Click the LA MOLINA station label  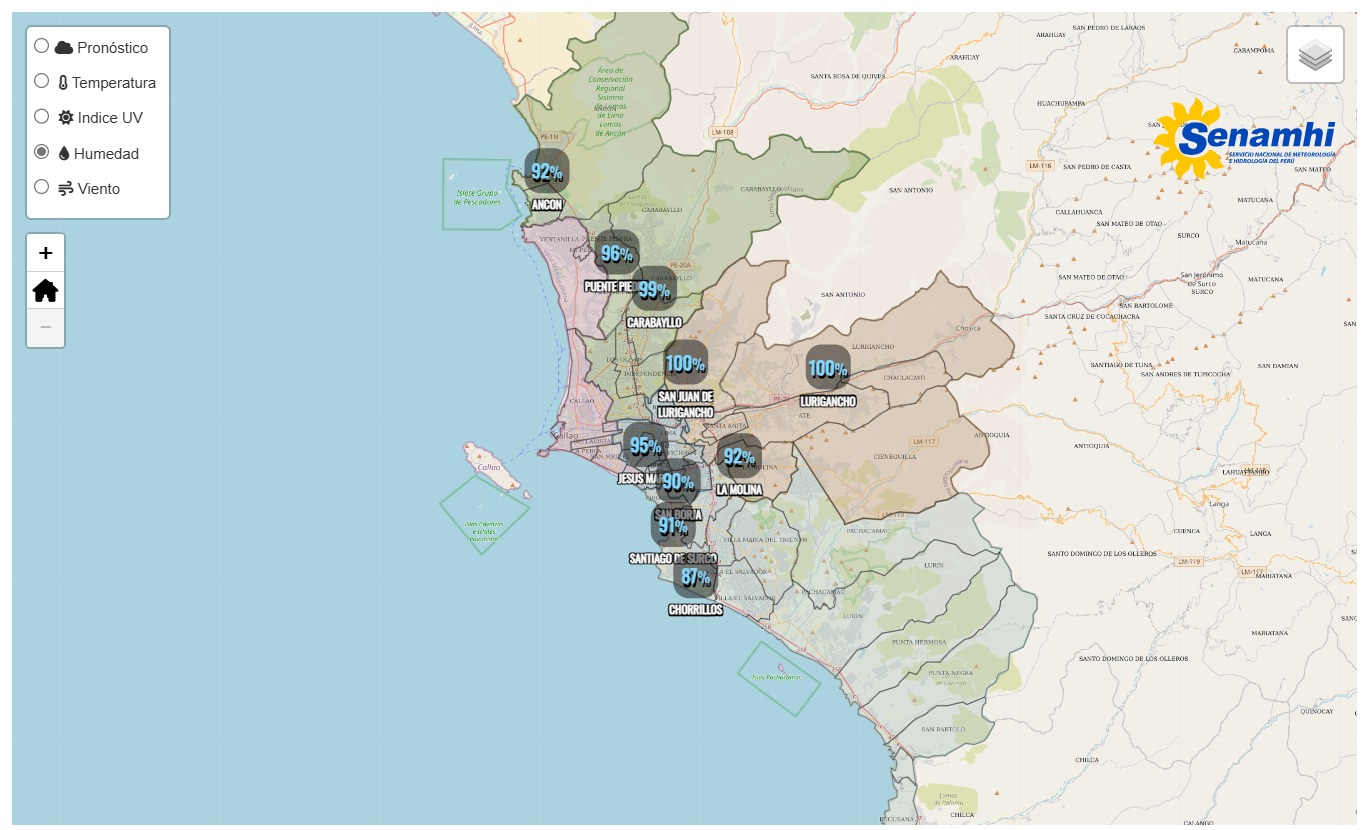[x=739, y=490]
